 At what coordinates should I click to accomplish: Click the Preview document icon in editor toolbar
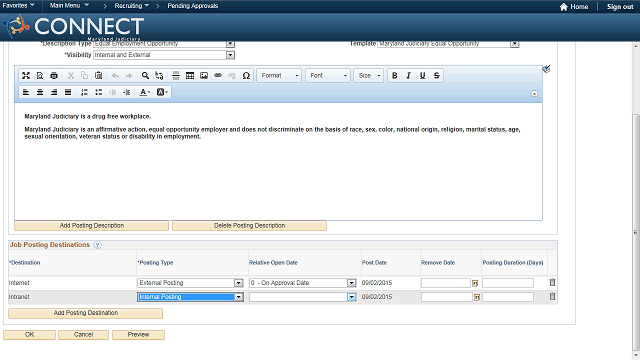tap(40, 76)
